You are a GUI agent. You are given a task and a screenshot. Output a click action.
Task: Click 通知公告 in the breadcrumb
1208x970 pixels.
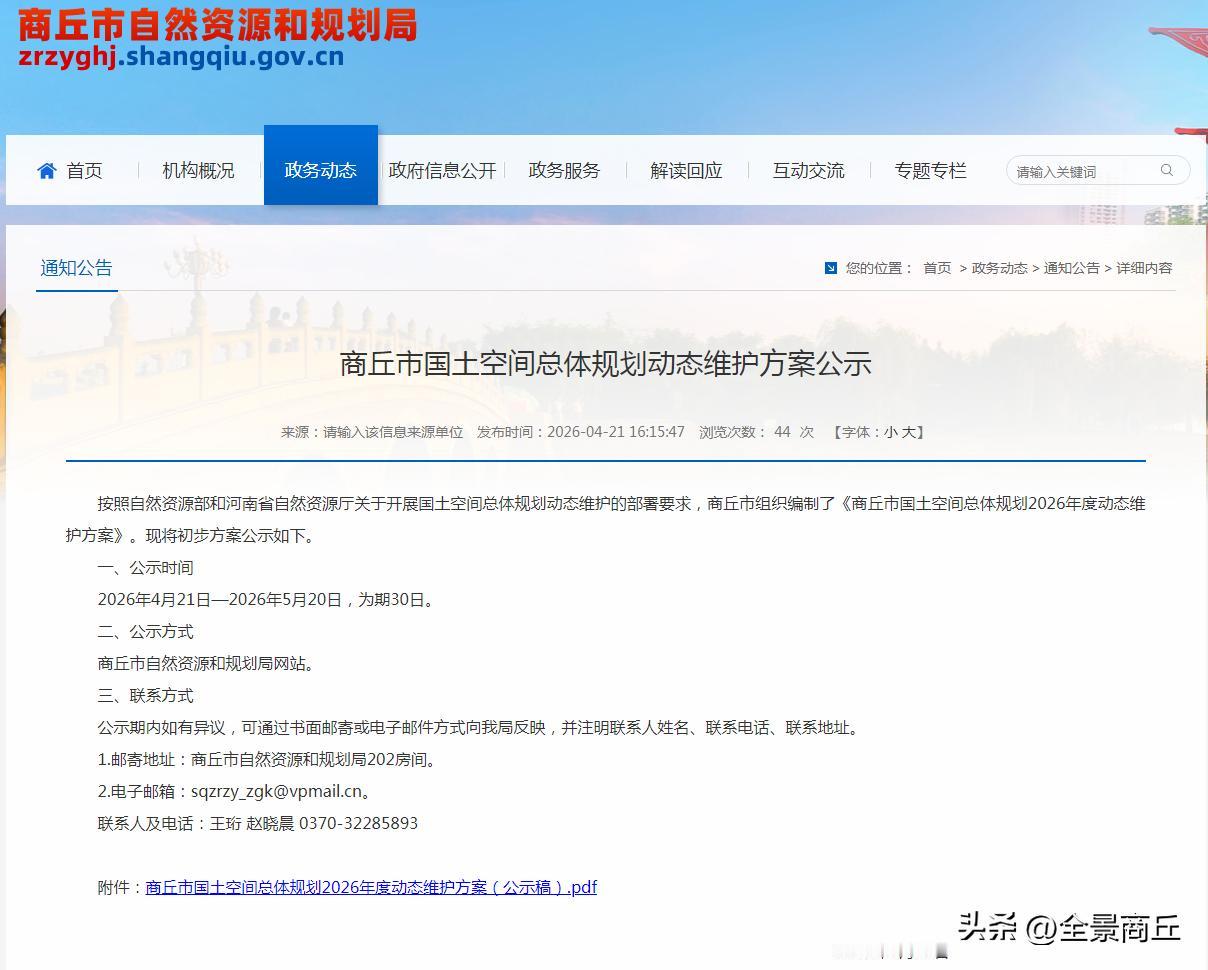pyautogui.click(x=1071, y=268)
